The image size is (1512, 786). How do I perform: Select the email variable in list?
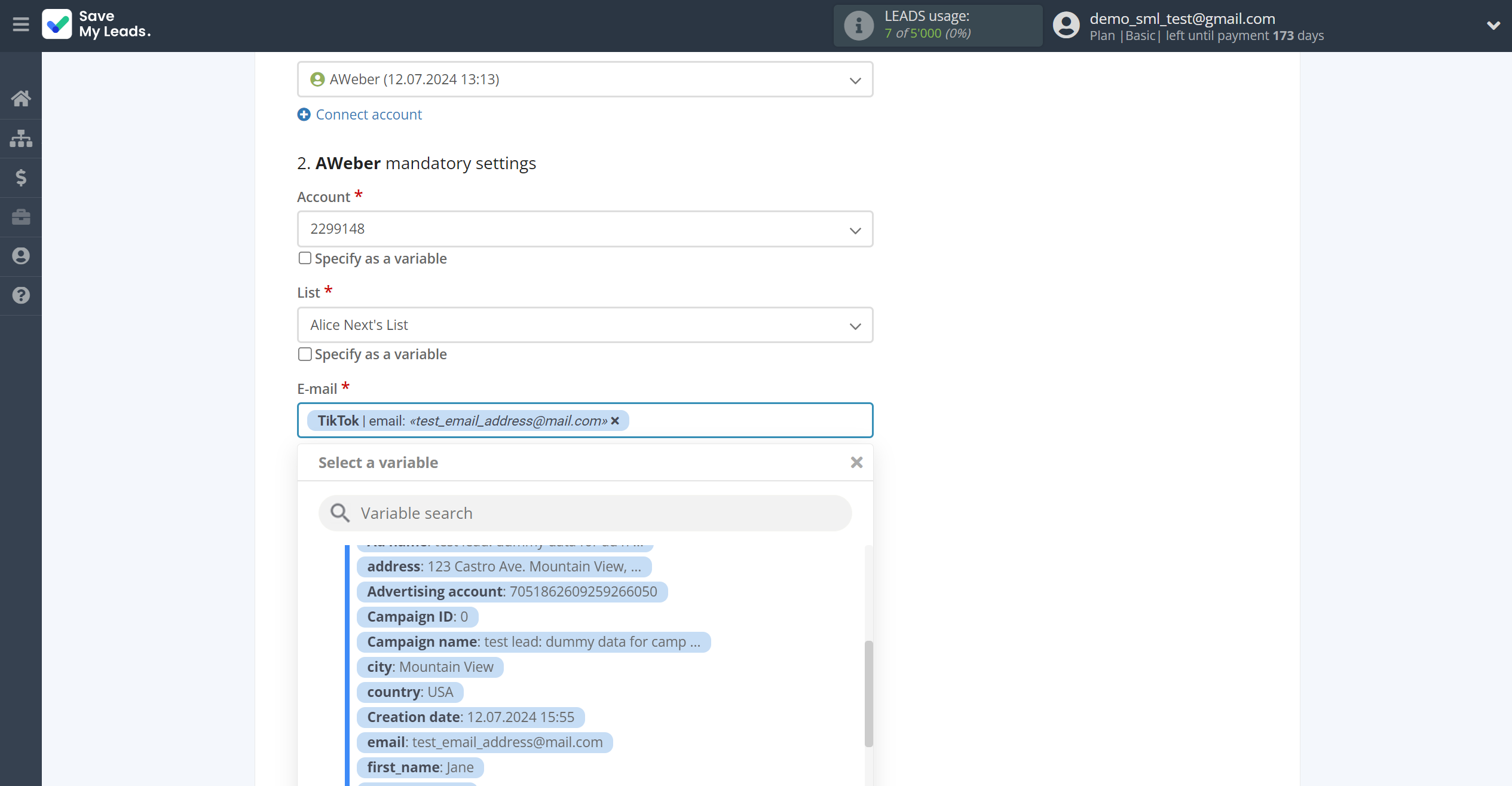click(485, 742)
